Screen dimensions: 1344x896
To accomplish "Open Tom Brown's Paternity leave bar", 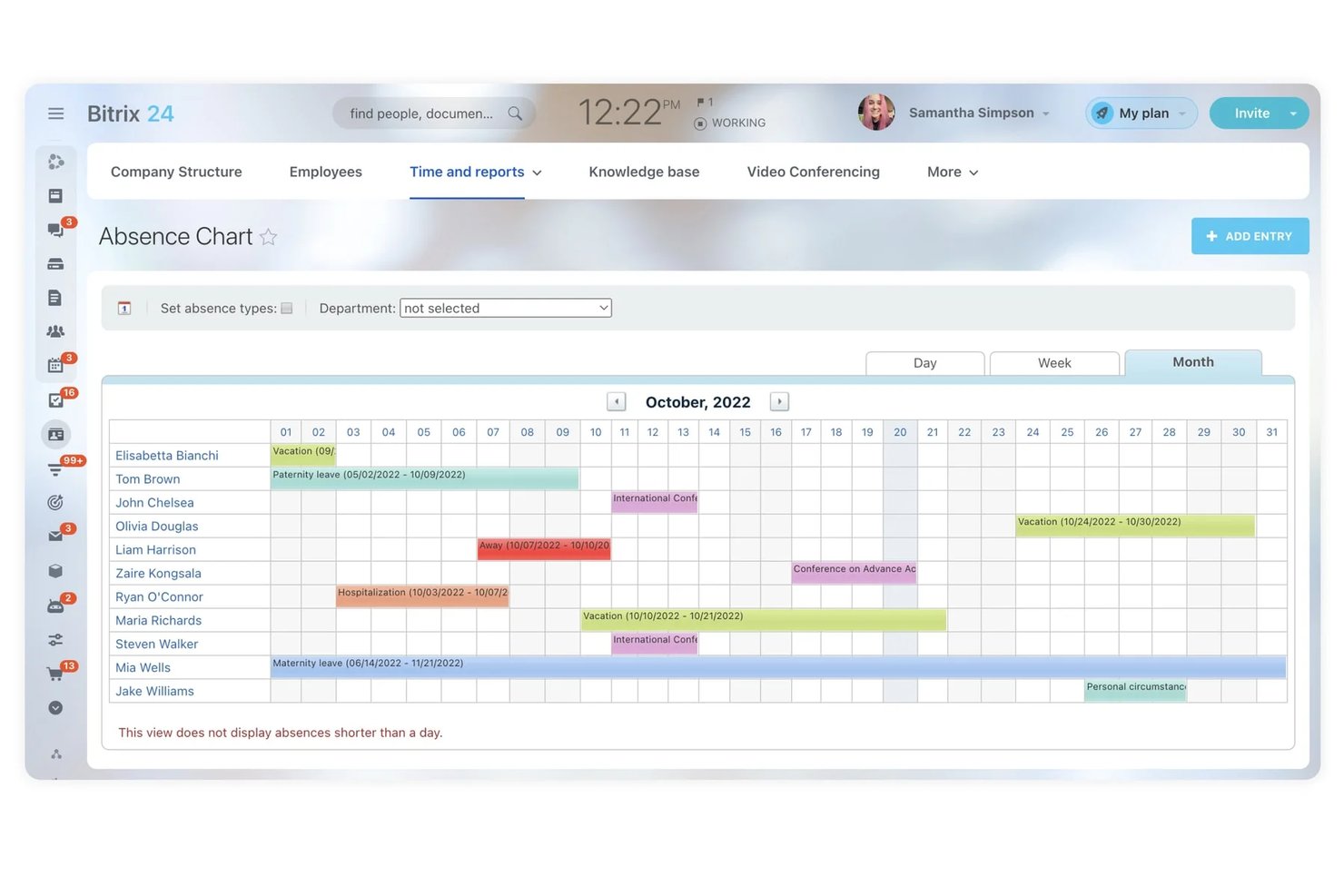I will [x=425, y=478].
